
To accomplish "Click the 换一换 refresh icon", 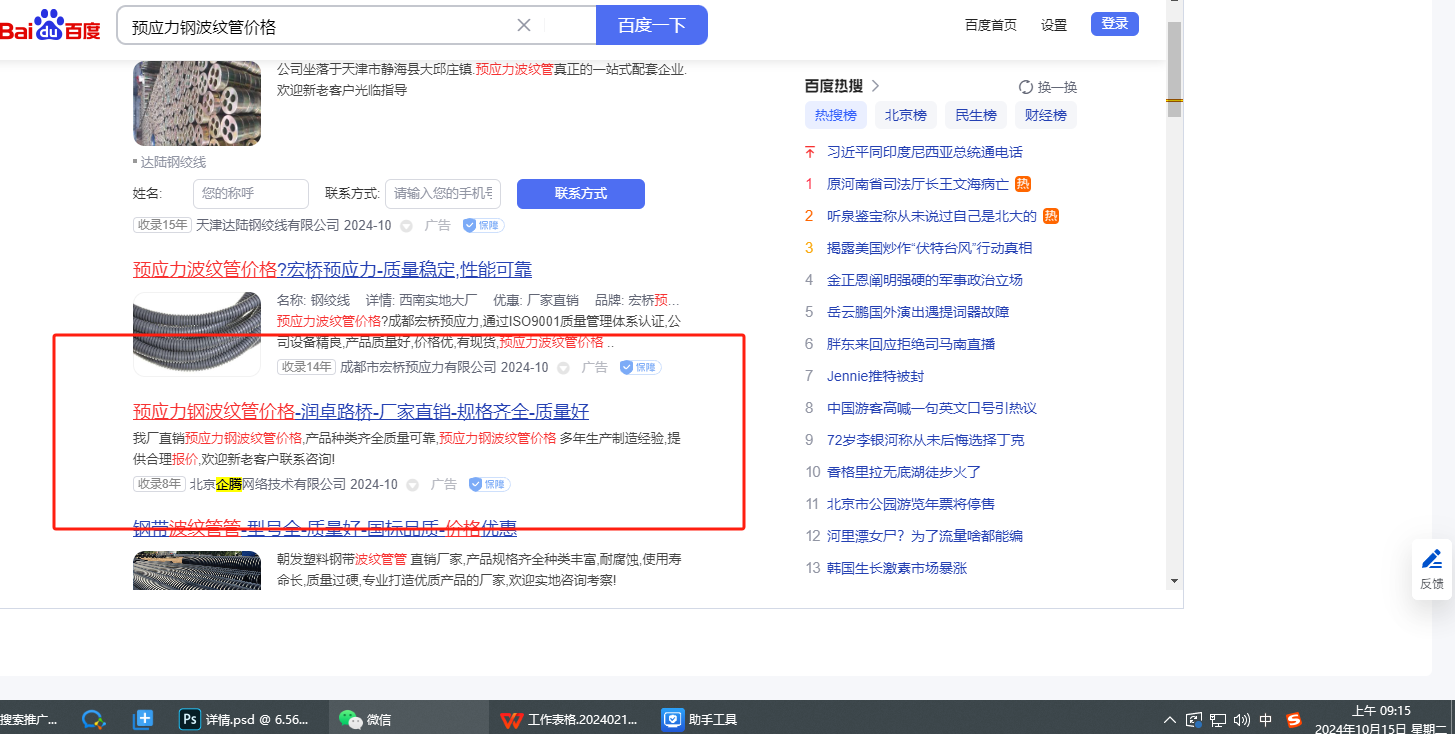I will pyautogui.click(x=1026, y=87).
